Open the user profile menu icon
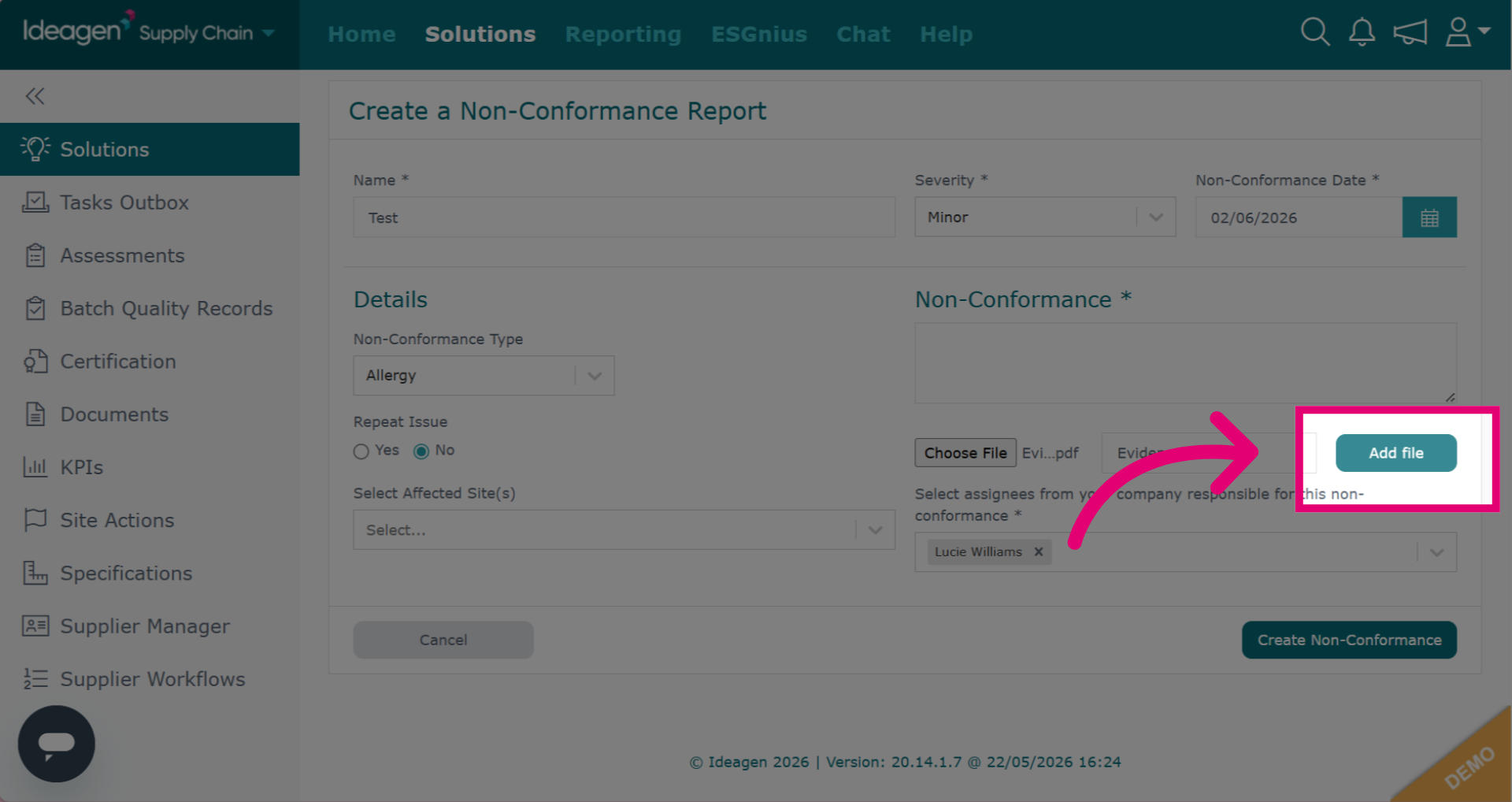Screen dimensions: 1512x802 pyautogui.click(x=1467, y=32)
